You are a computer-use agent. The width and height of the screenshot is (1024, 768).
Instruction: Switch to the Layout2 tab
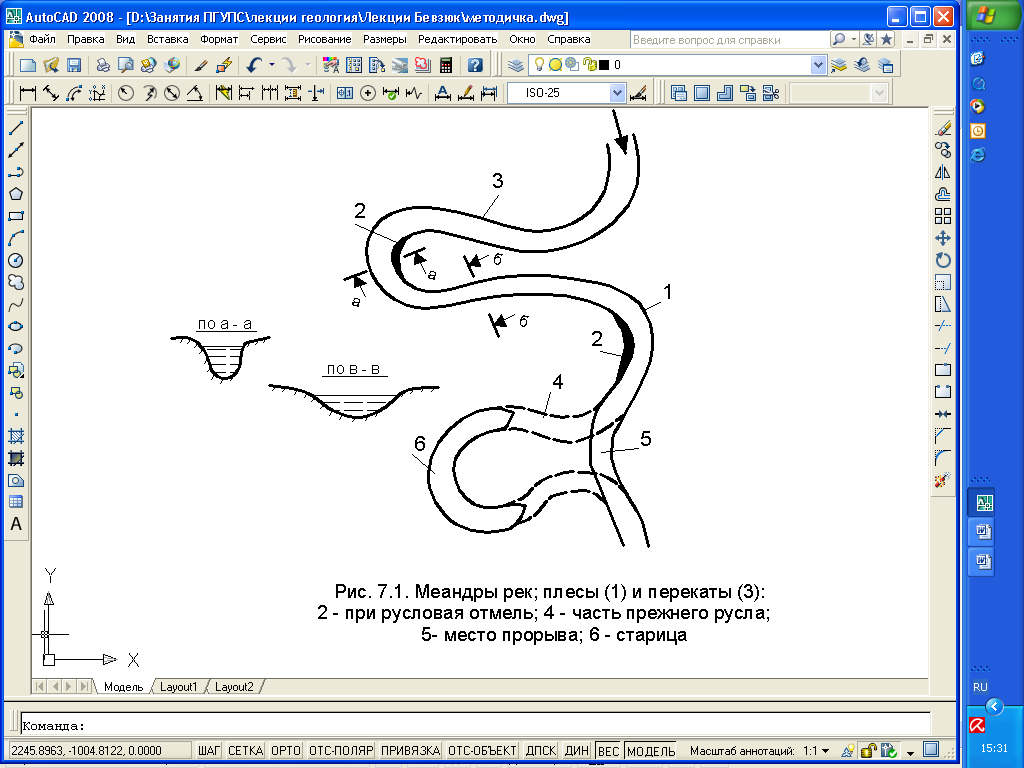(234, 687)
